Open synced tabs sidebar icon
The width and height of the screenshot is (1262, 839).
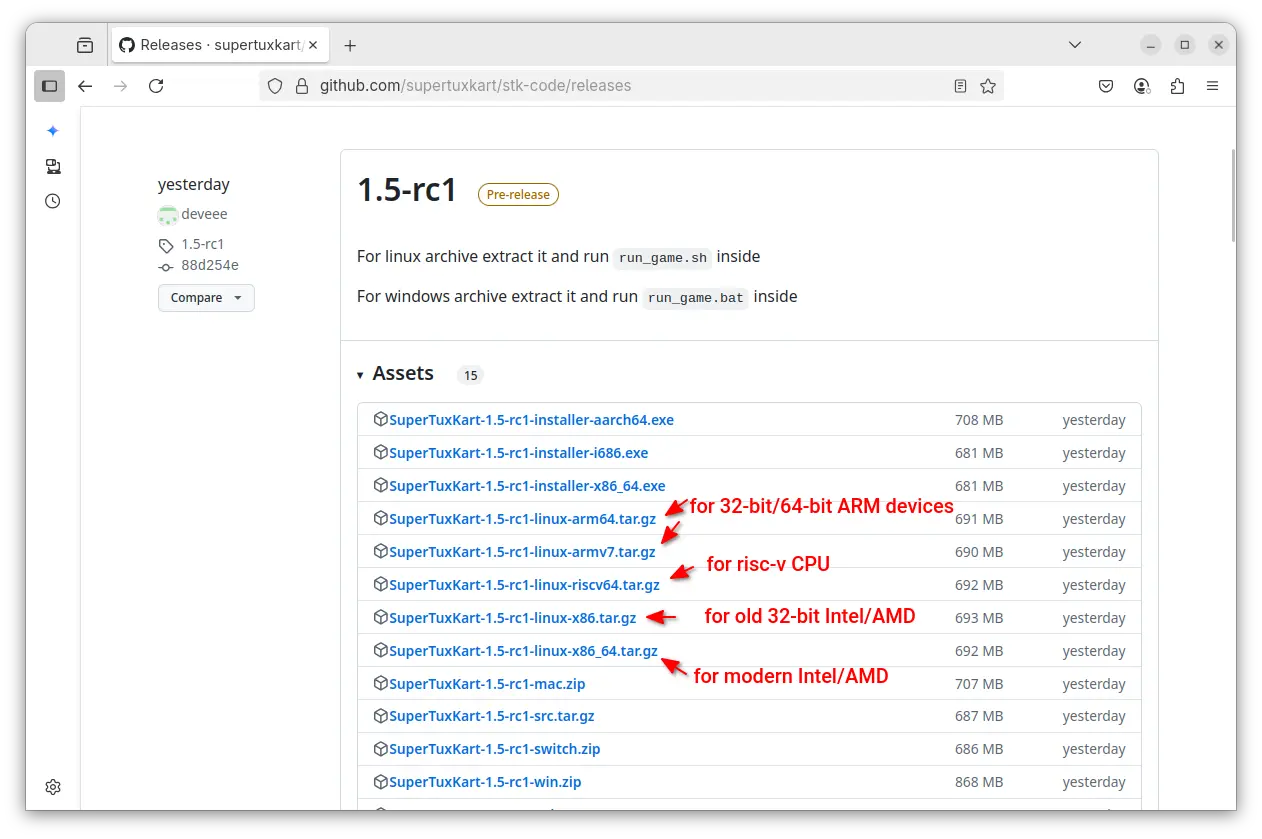(x=53, y=166)
